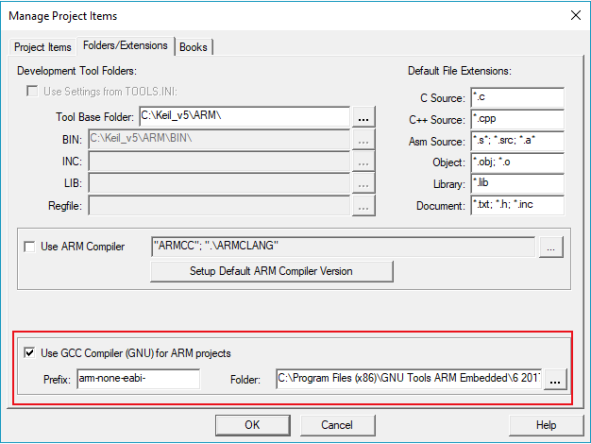Select the Folders/Extensions tab
Screen dimensions: 591x444
[125, 46]
